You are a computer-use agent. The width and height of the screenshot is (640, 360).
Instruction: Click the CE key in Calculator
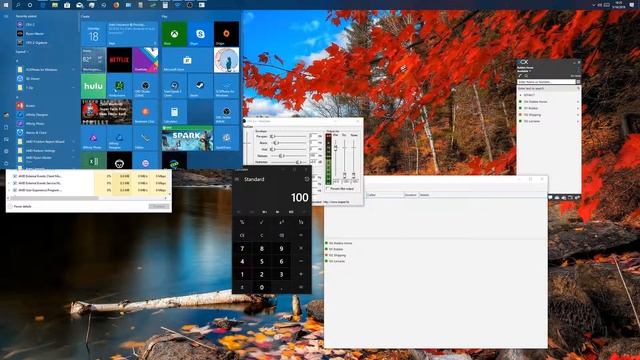pyautogui.click(x=242, y=235)
